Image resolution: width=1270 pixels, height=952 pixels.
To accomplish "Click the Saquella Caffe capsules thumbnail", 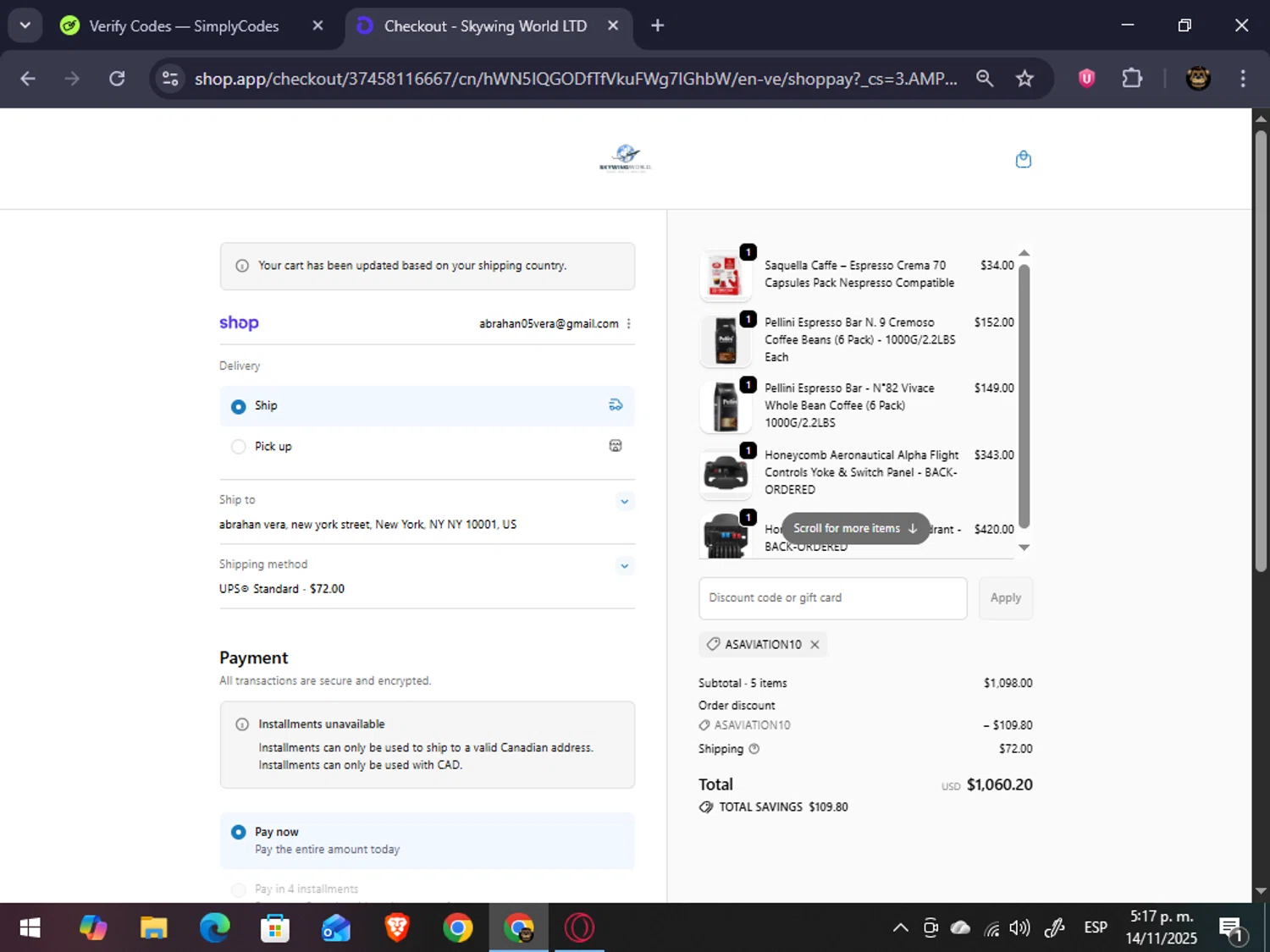I will (x=725, y=275).
